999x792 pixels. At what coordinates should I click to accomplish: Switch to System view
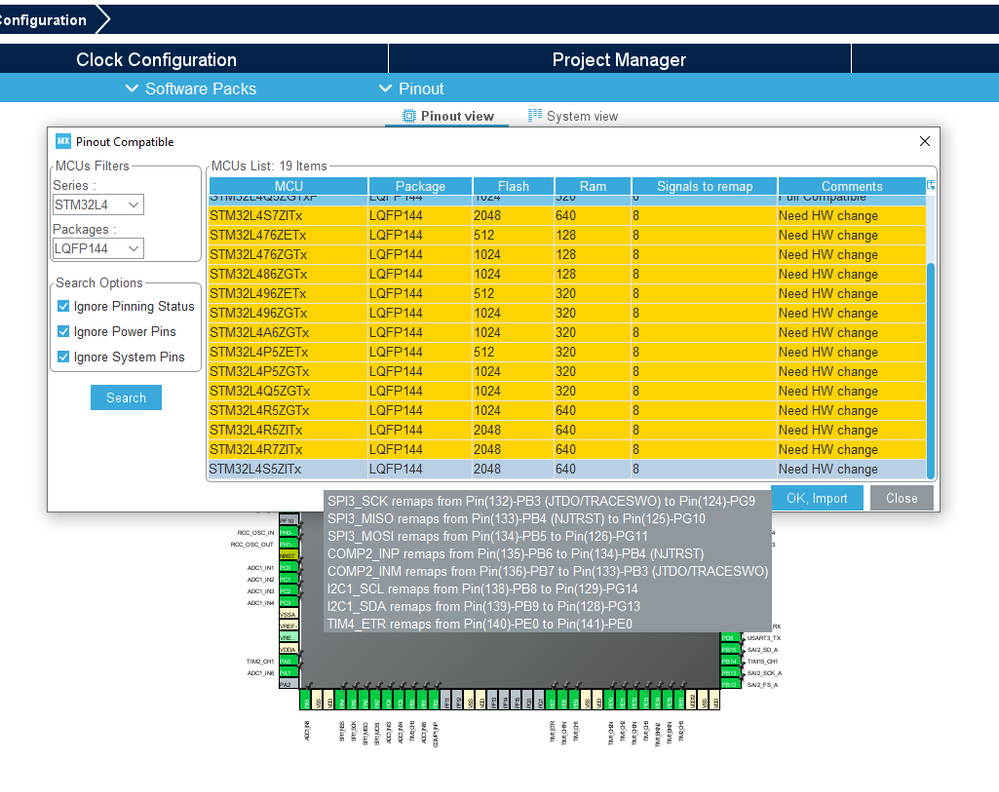click(572, 116)
